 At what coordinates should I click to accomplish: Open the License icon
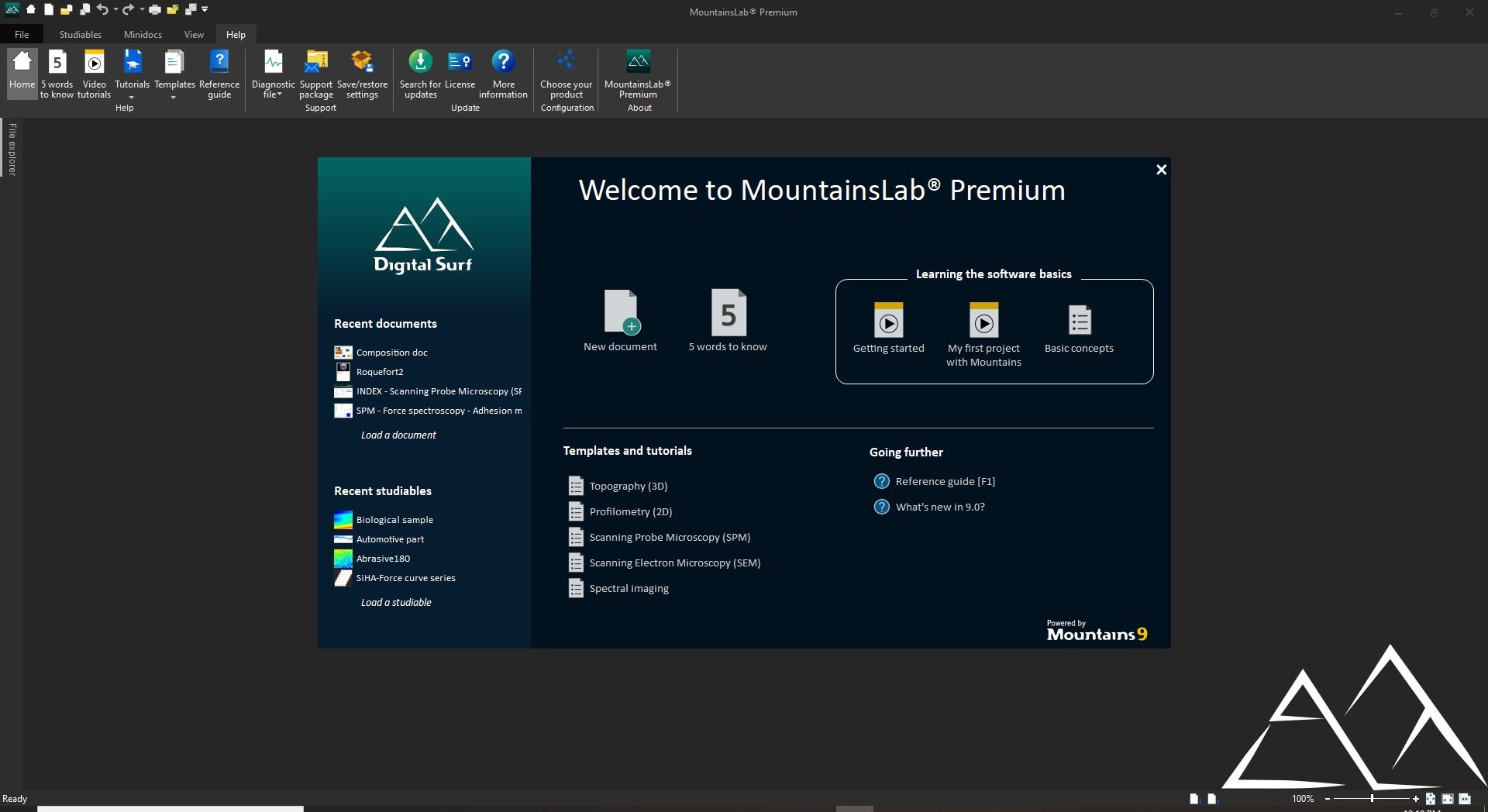[460, 70]
